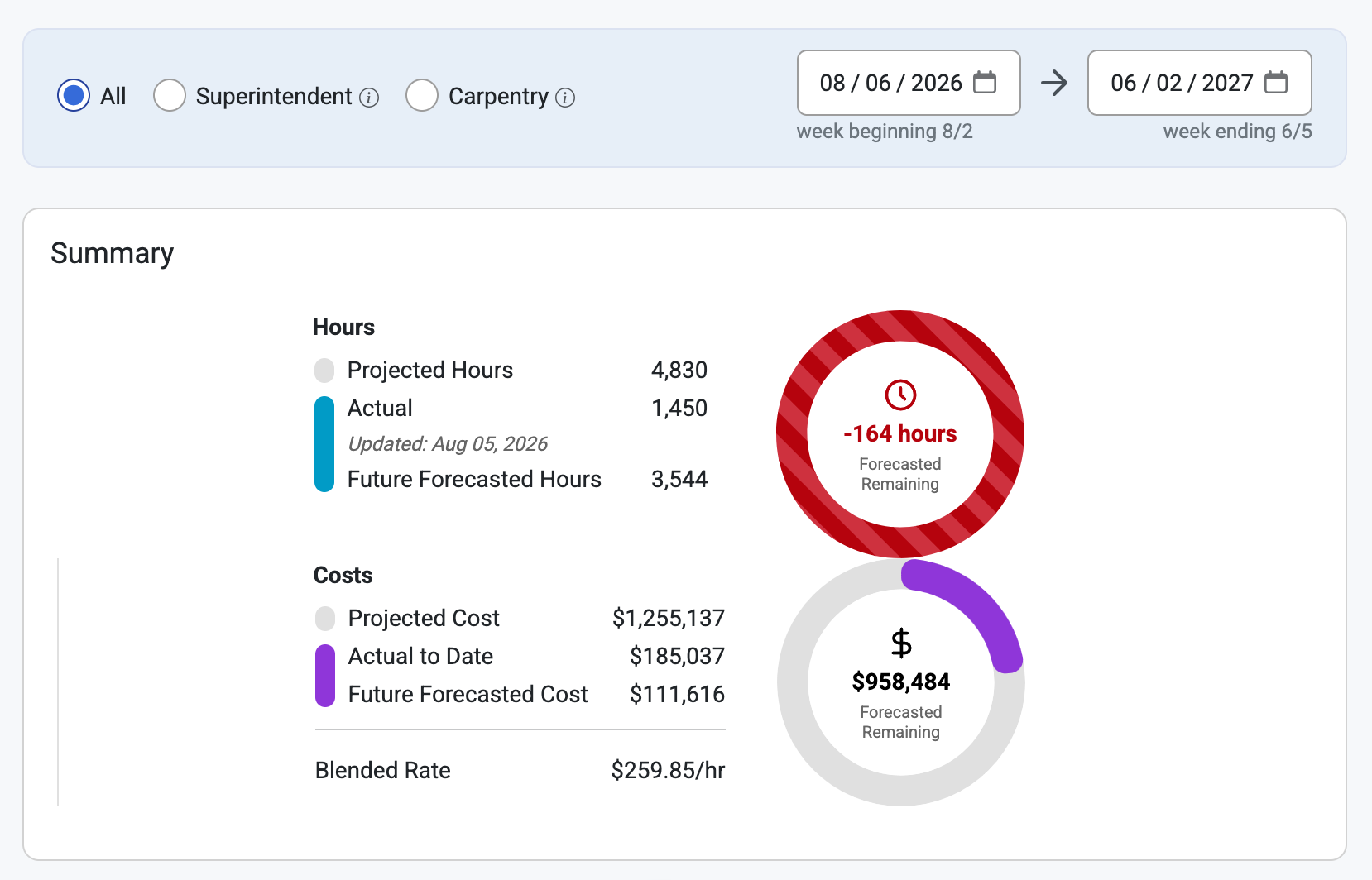
Task: Click the clock icon in hours donut
Action: click(x=900, y=395)
